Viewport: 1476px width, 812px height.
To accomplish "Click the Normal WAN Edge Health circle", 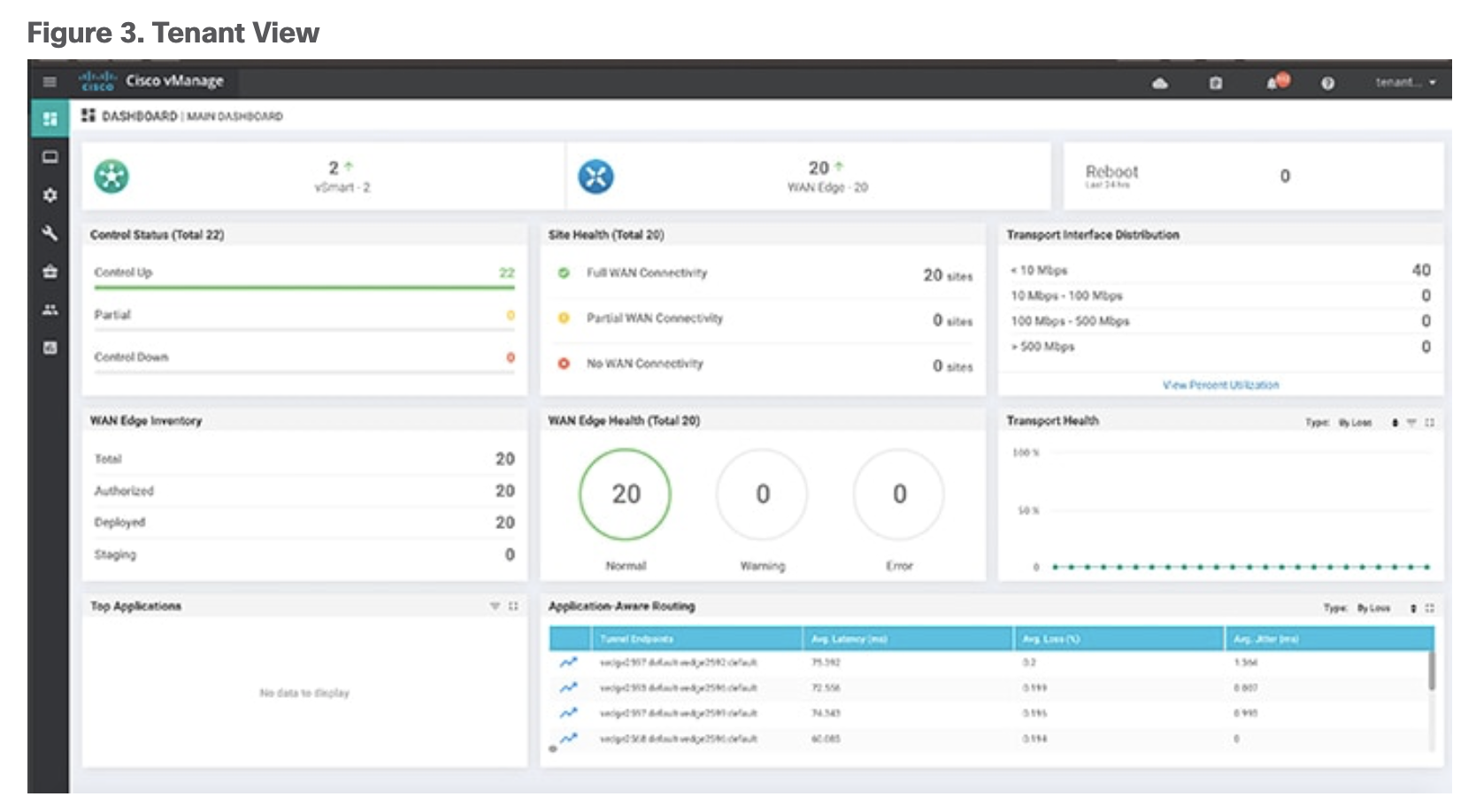I will [x=625, y=494].
